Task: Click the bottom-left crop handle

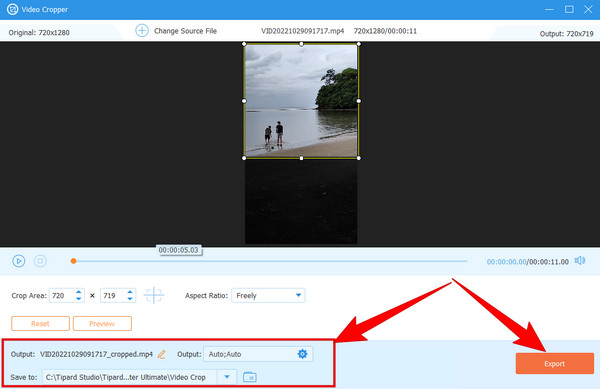Action: click(245, 158)
